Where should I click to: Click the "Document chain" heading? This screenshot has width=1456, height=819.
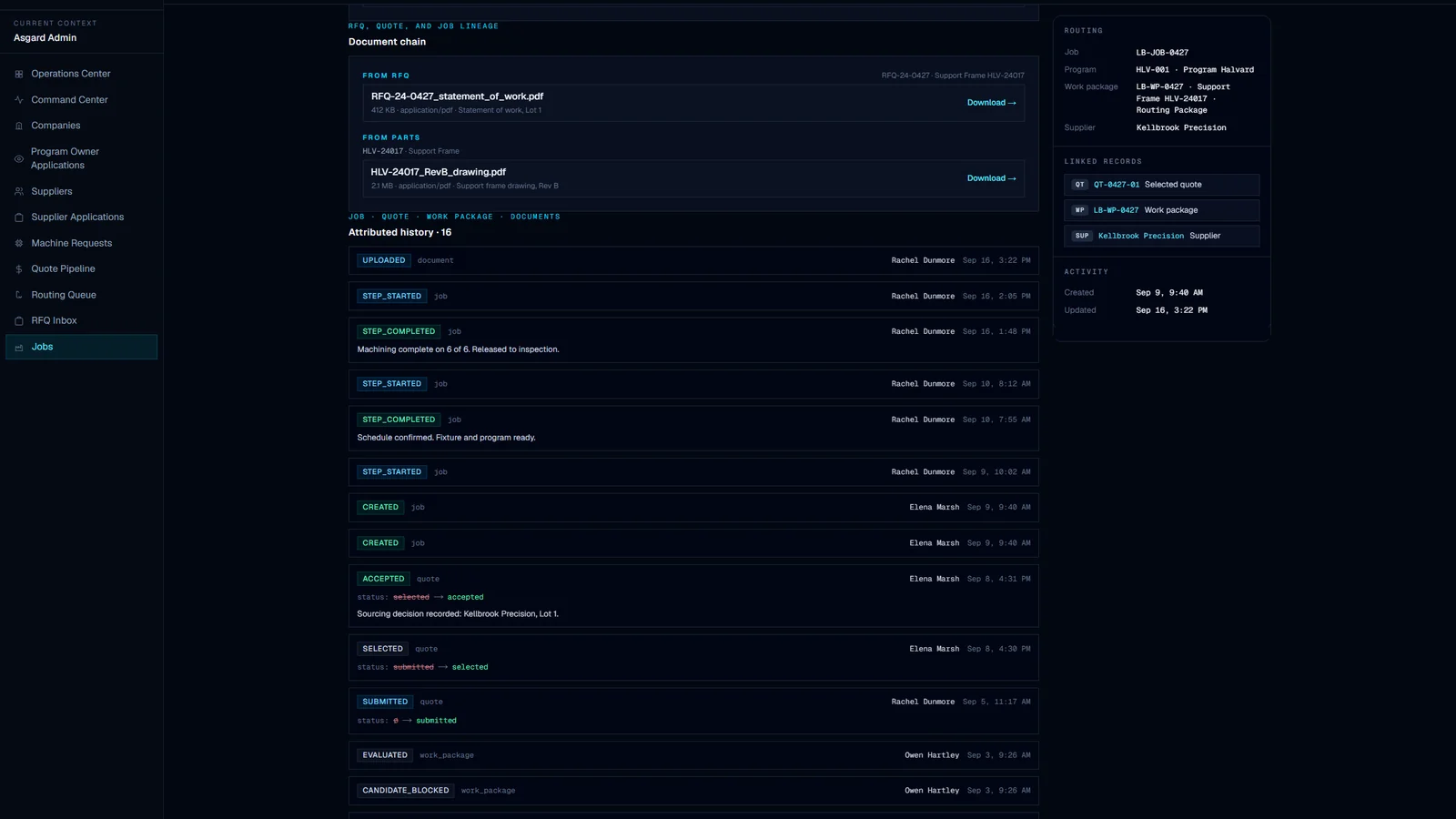387,42
